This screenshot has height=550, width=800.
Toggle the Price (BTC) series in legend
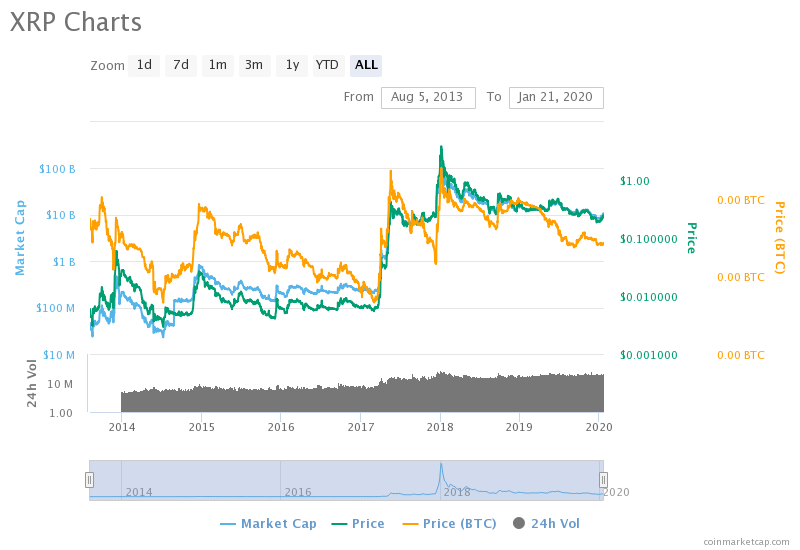(449, 523)
